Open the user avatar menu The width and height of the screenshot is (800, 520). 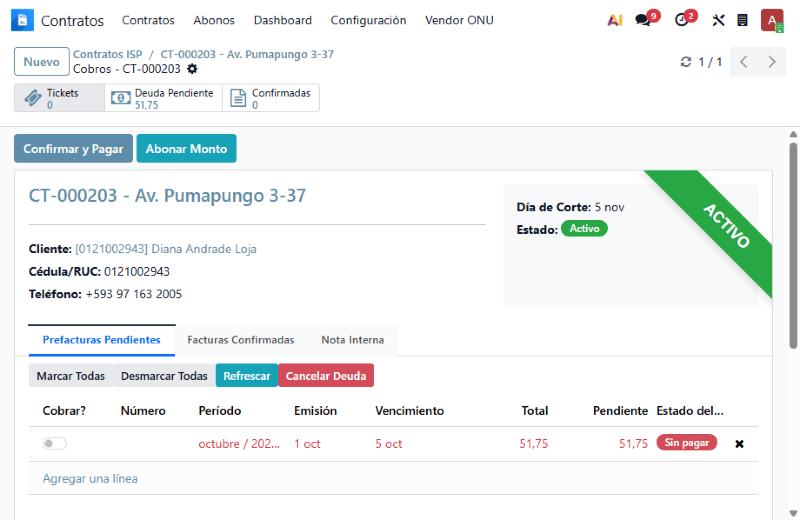pos(772,20)
